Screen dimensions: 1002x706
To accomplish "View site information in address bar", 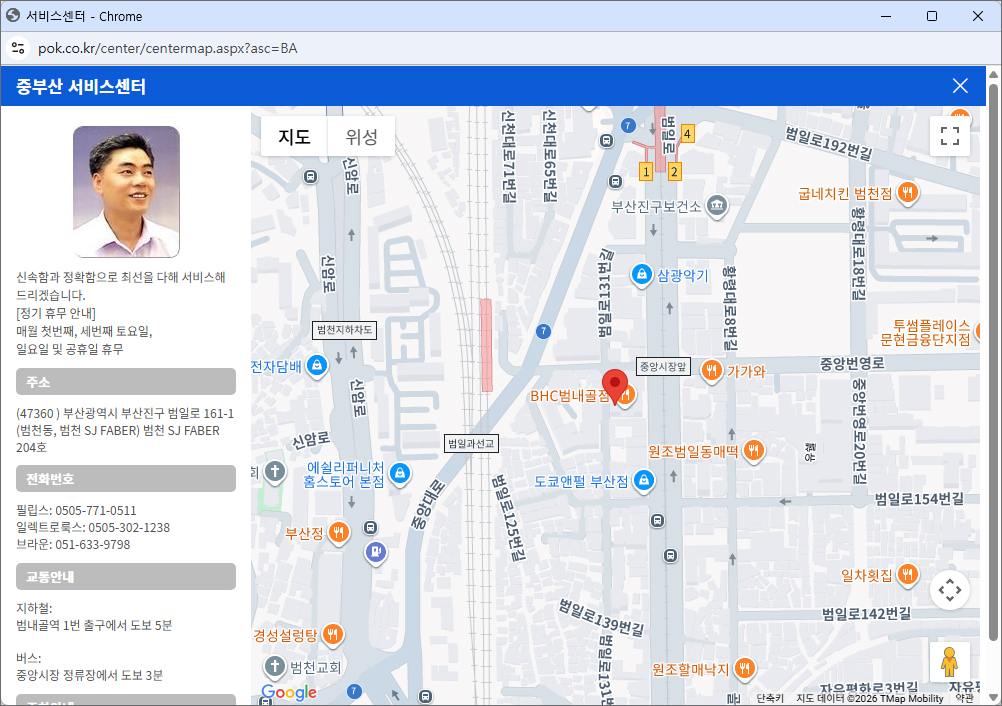I will 17,48.
